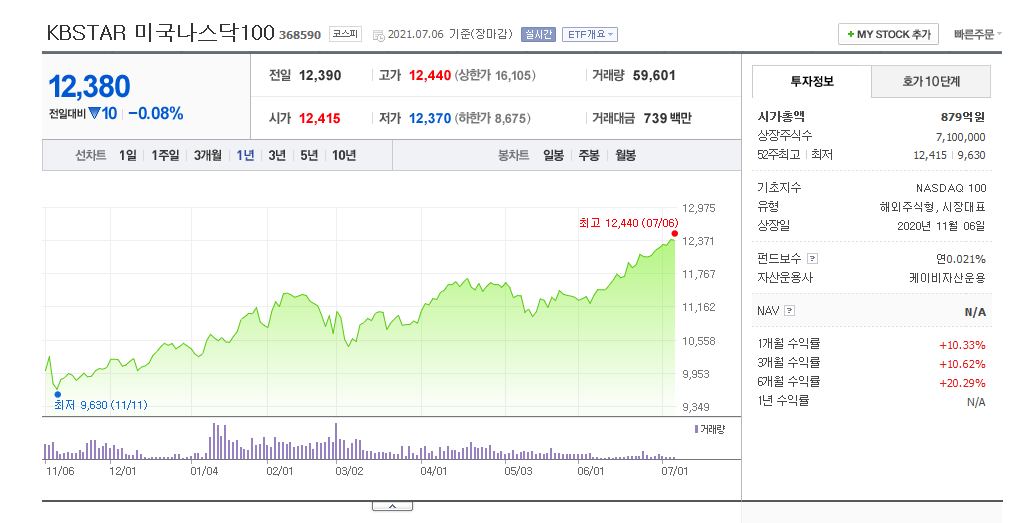Click the 케이비자산운용 asset manager name

pyautogui.click(x=947, y=278)
